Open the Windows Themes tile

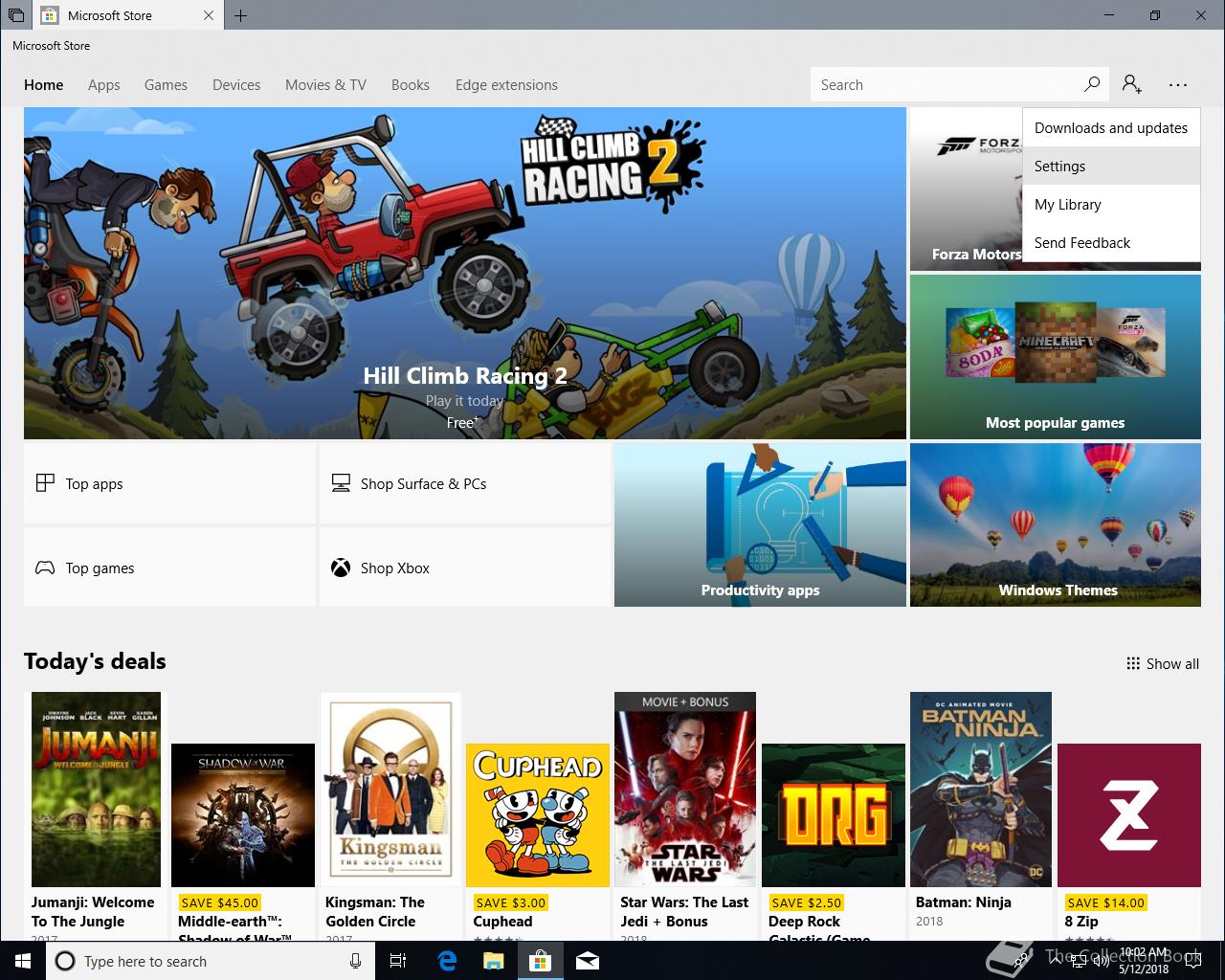(x=1056, y=524)
